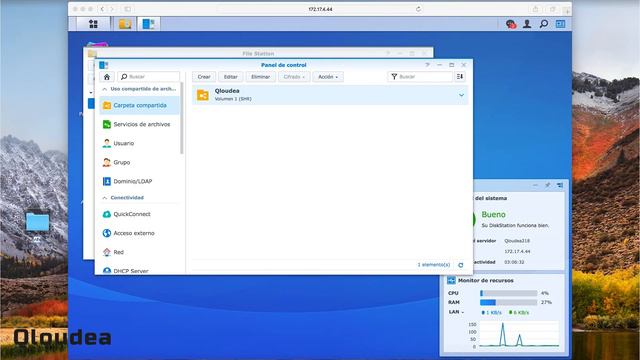Viewport: 640px width, 360px height.
Task: Click the browser address bar 172.17.4.44
Action: coord(320,9)
